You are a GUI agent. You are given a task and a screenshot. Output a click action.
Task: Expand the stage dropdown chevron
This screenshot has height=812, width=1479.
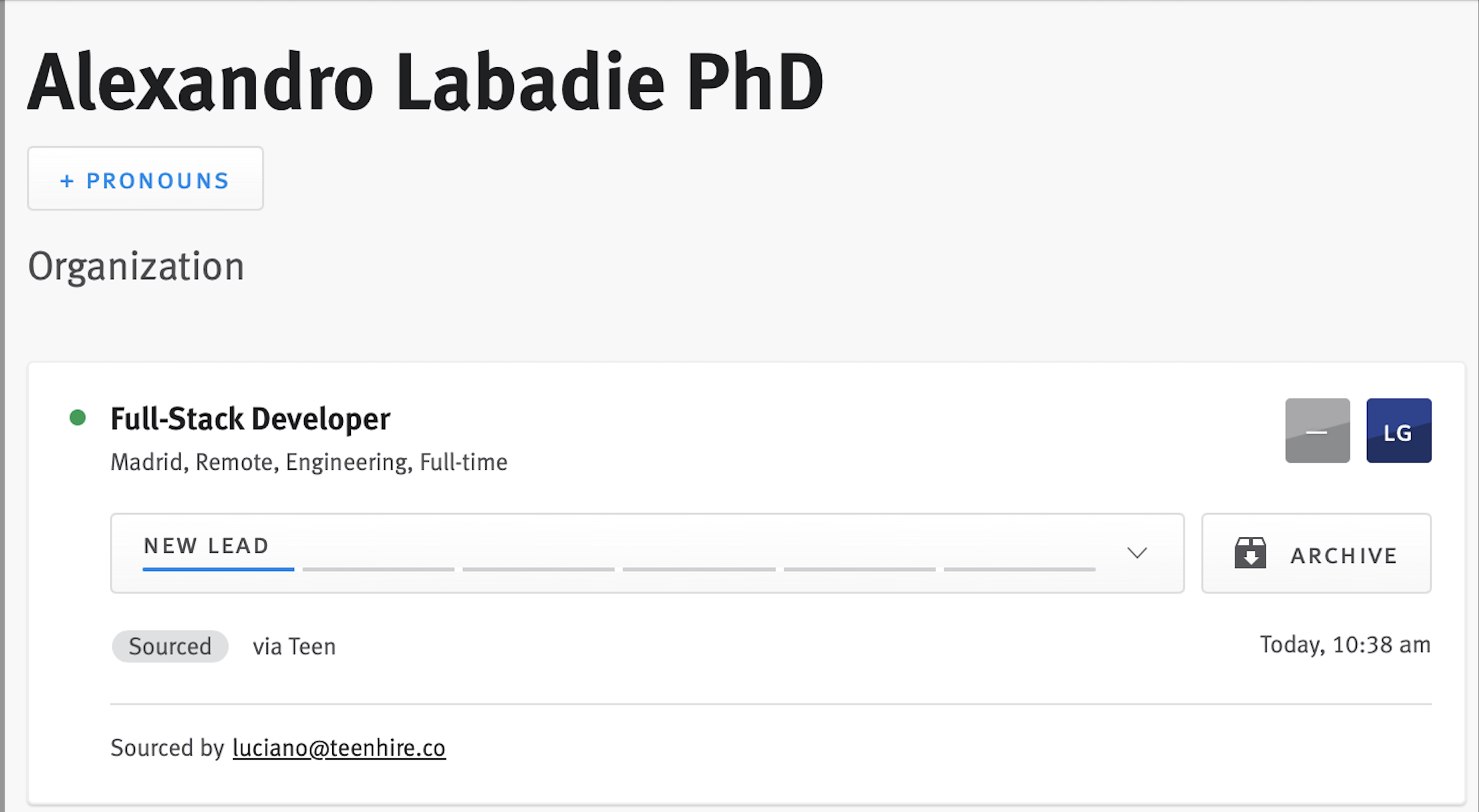(1137, 553)
